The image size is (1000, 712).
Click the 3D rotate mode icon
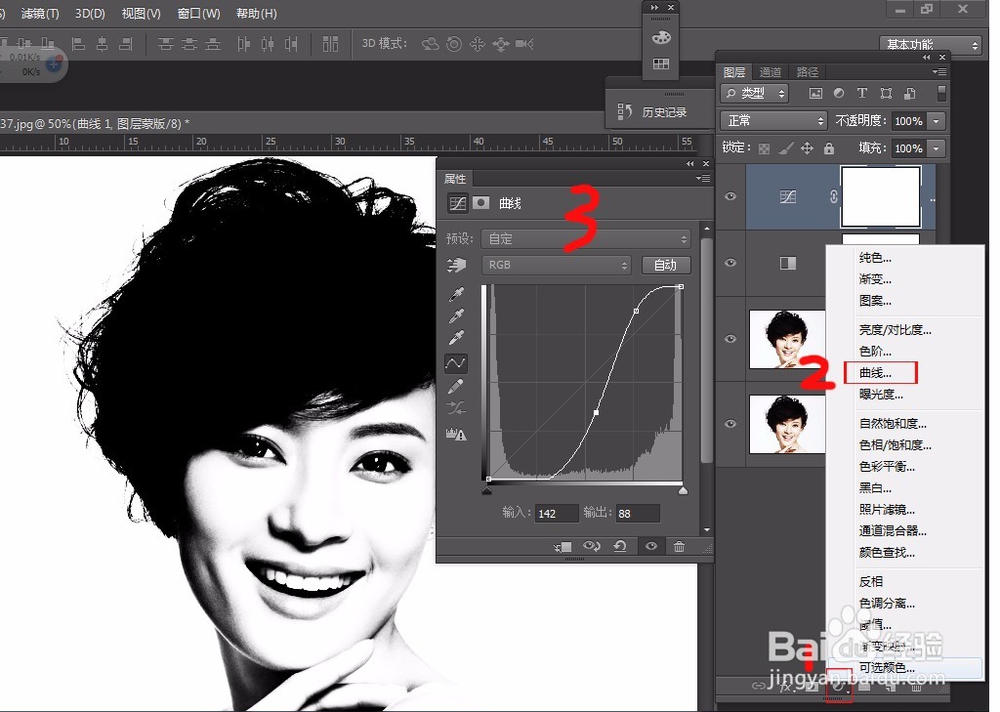[x=430, y=44]
